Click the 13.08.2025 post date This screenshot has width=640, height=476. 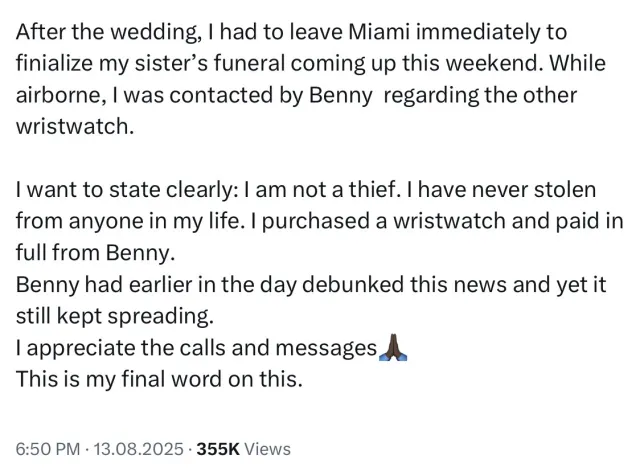coord(139,449)
